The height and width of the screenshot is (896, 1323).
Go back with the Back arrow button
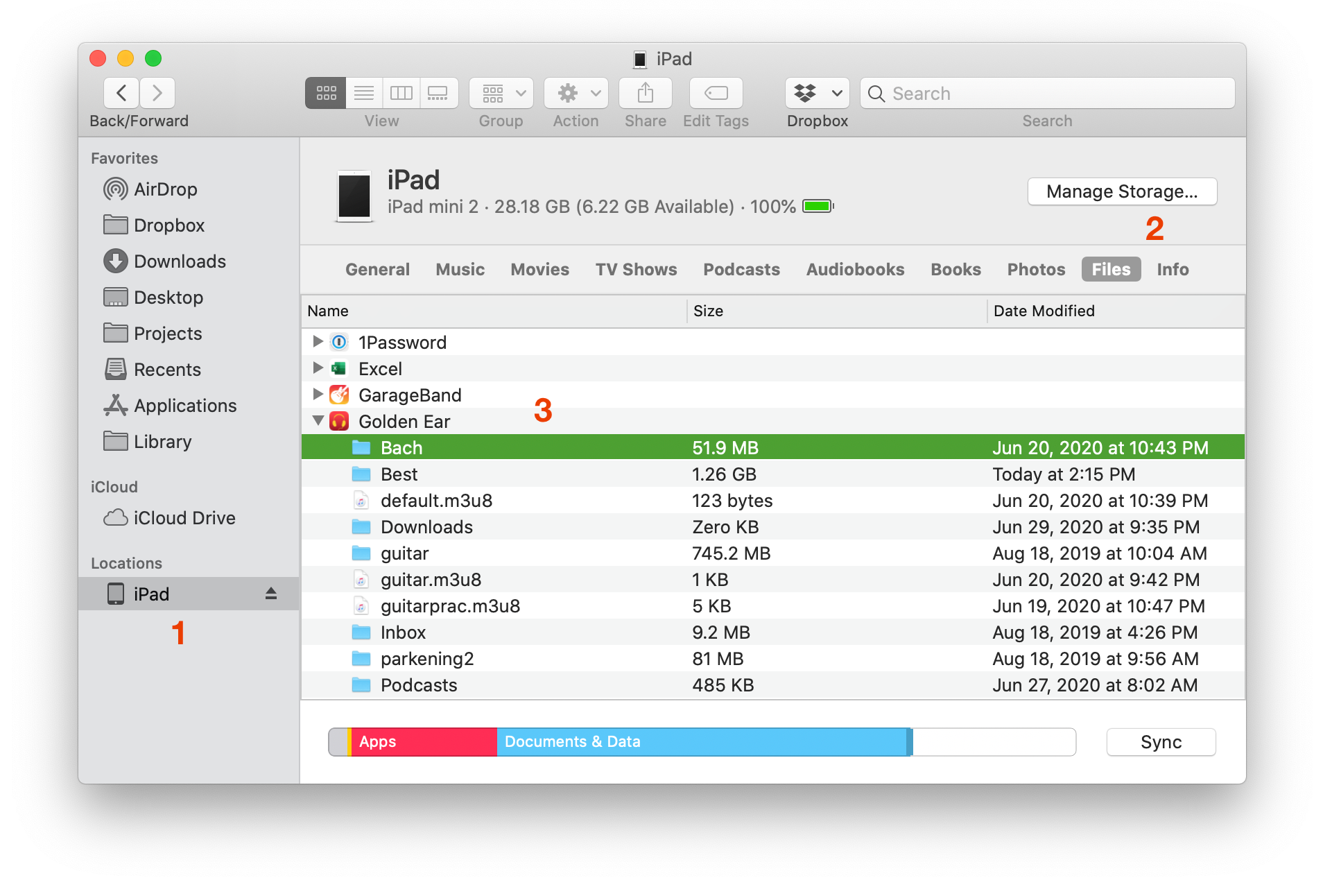click(121, 93)
